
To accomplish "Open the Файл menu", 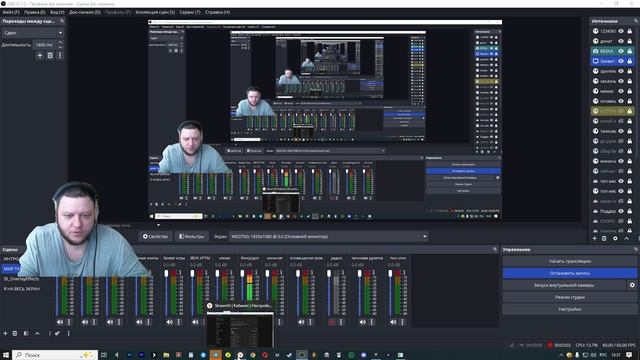I will (11, 12).
